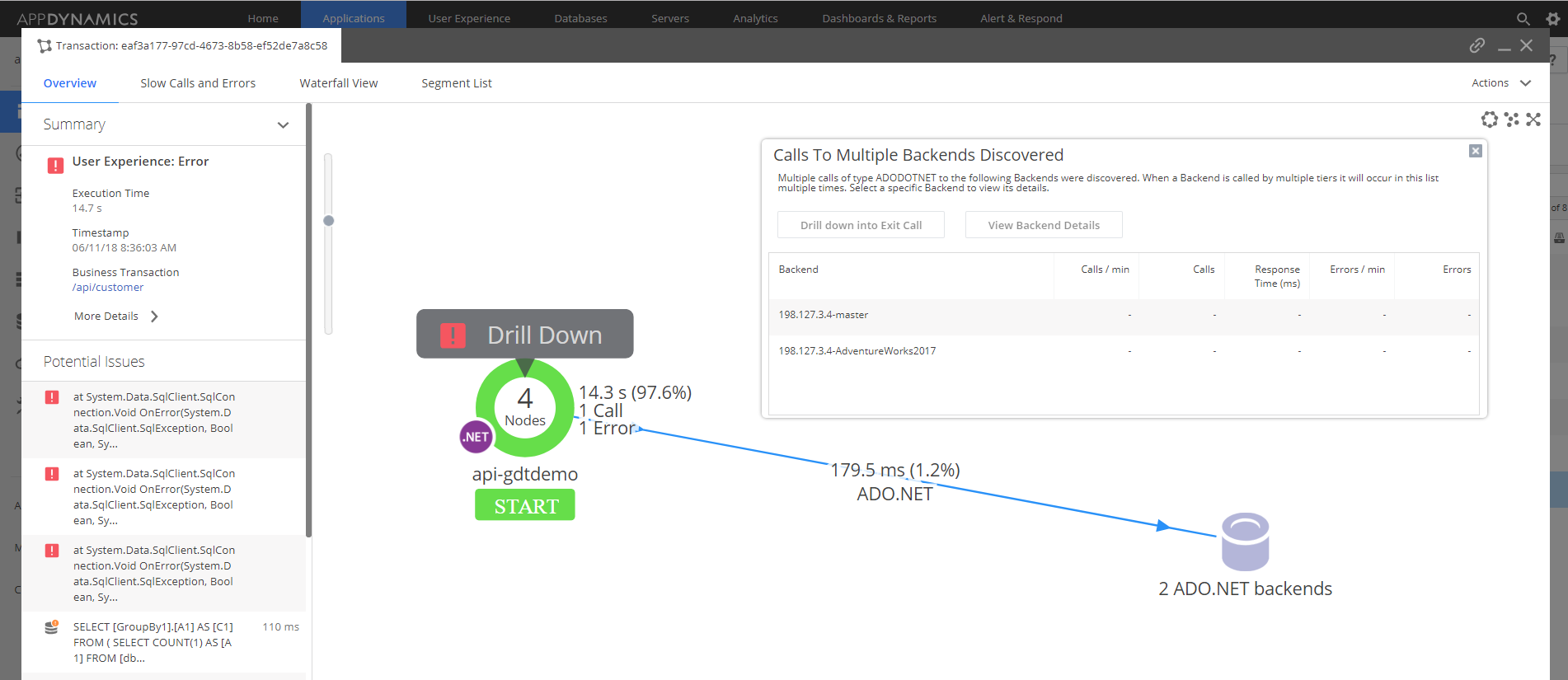Image resolution: width=1568 pixels, height=680 pixels.
Task: Open the Segment List tab
Action: click(457, 83)
